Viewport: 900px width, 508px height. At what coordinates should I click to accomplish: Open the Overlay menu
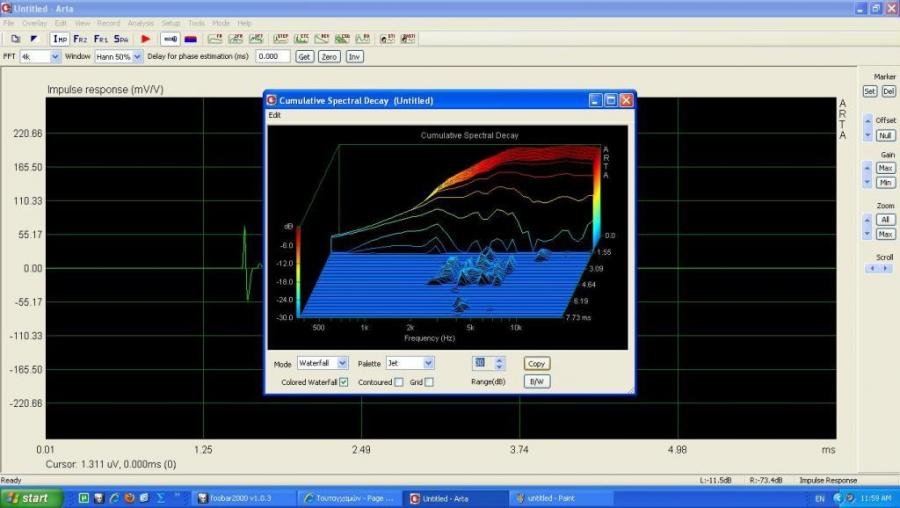pyautogui.click(x=34, y=23)
